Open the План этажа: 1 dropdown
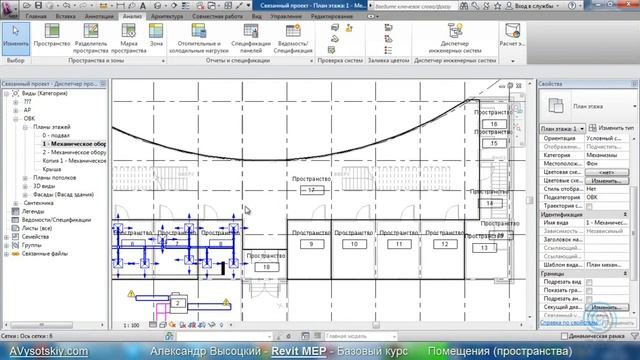 562,129
